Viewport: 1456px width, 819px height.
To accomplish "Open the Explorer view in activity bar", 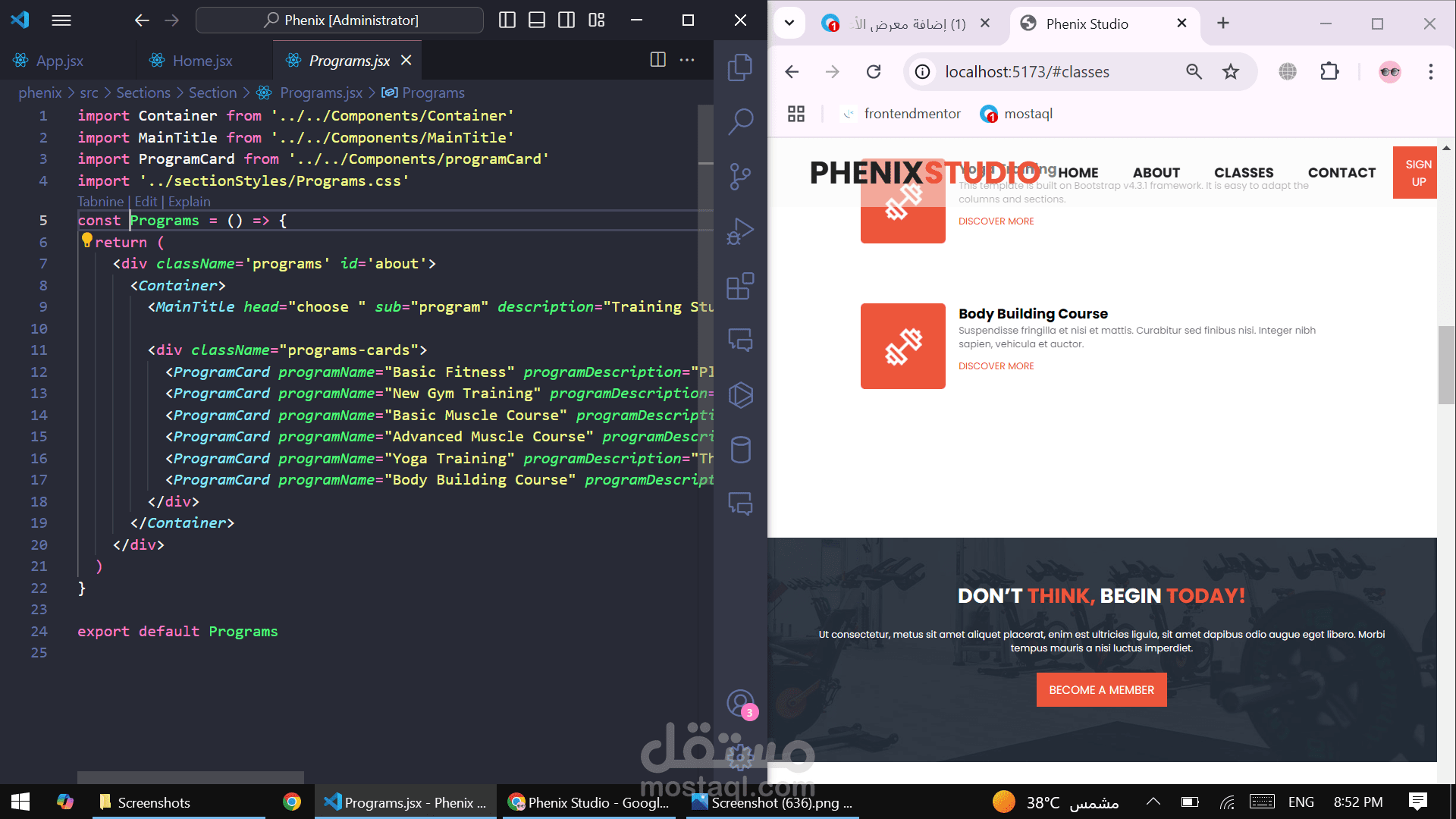I will pos(740,67).
